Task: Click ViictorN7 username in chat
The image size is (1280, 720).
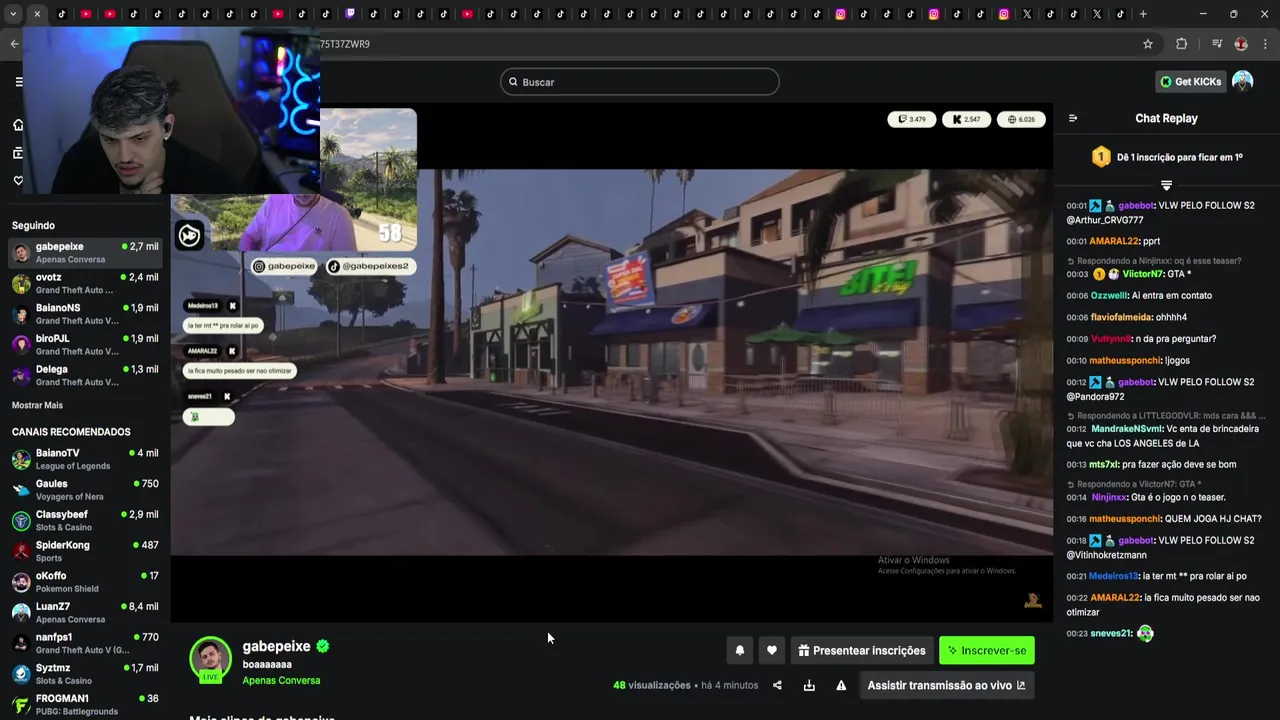Action: 1143,274
